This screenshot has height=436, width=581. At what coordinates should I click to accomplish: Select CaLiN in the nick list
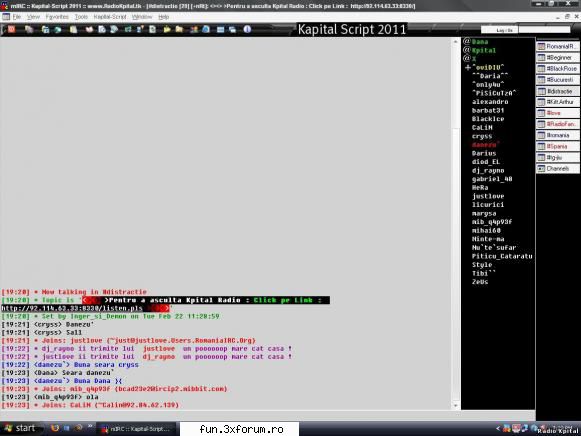coord(482,127)
